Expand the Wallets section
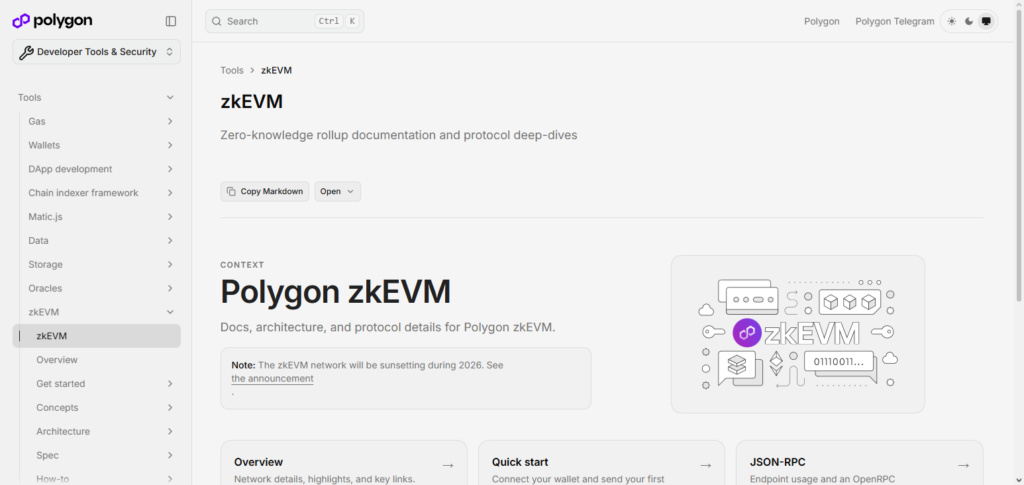This screenshot has height=485, width=1024. tap(170, 145)
